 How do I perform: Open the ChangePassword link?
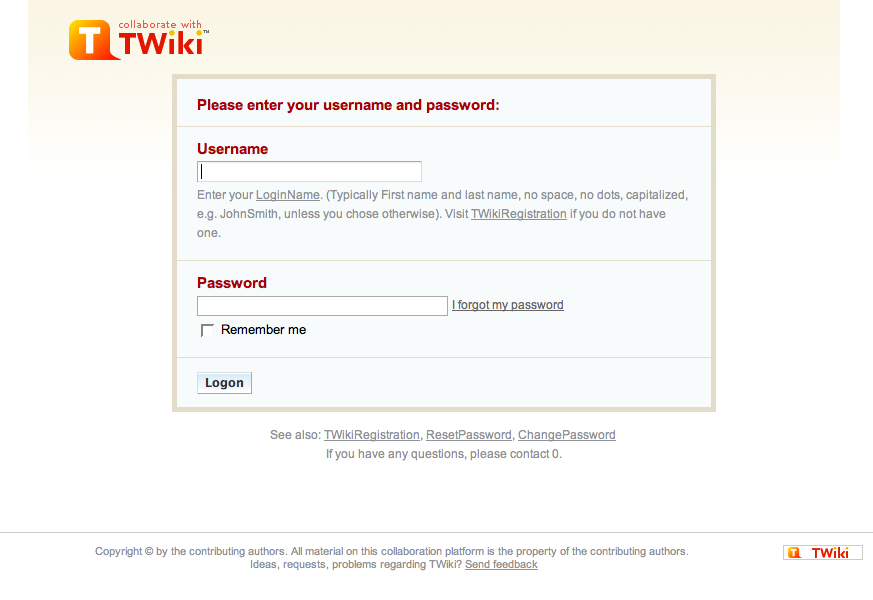[566, 434]
